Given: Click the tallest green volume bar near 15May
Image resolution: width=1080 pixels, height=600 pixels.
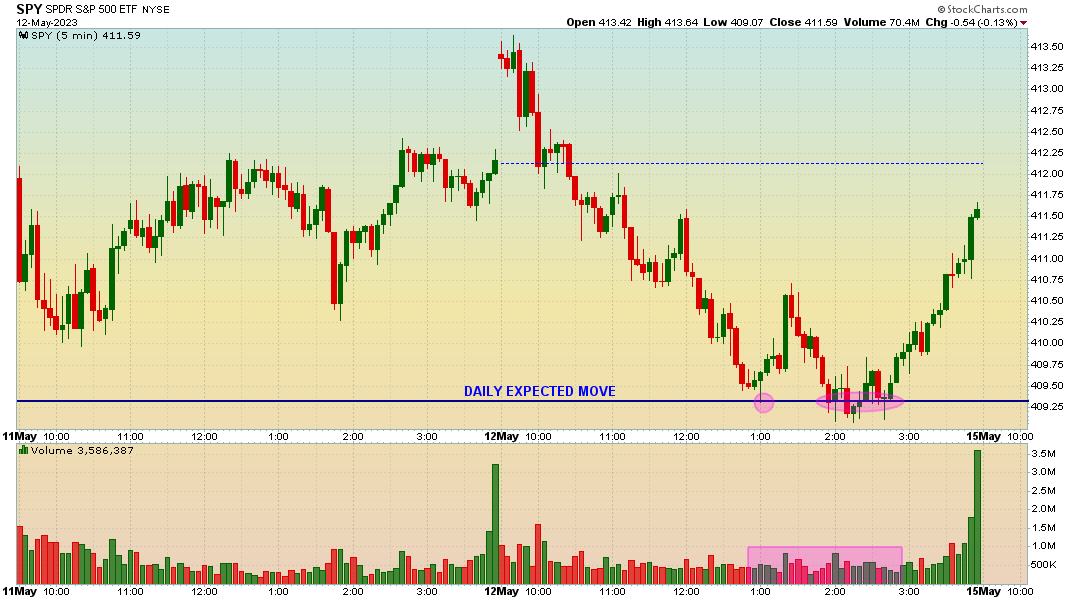Looking at the screenshot, I should coord(977,517).
